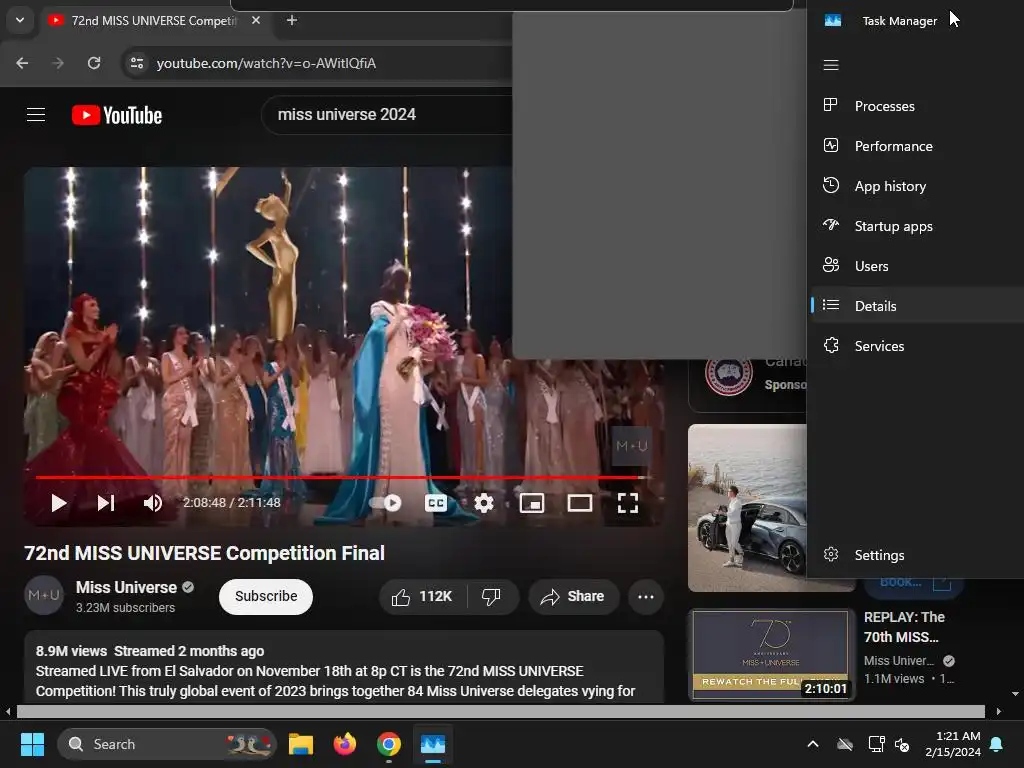The width and height of the screenshot is (1024, 768).
Task: Click the browser address bar URL
Action: pos(266,63)
